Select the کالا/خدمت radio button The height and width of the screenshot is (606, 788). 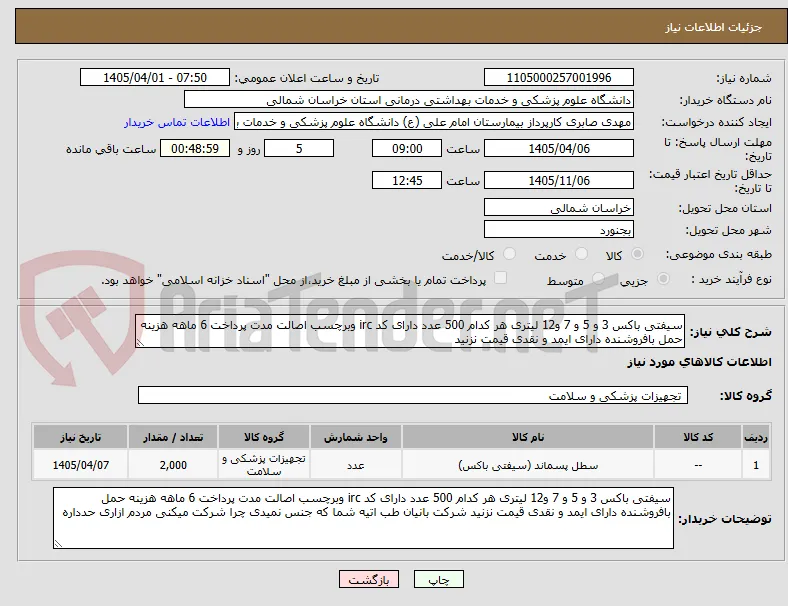click(509, 254)
